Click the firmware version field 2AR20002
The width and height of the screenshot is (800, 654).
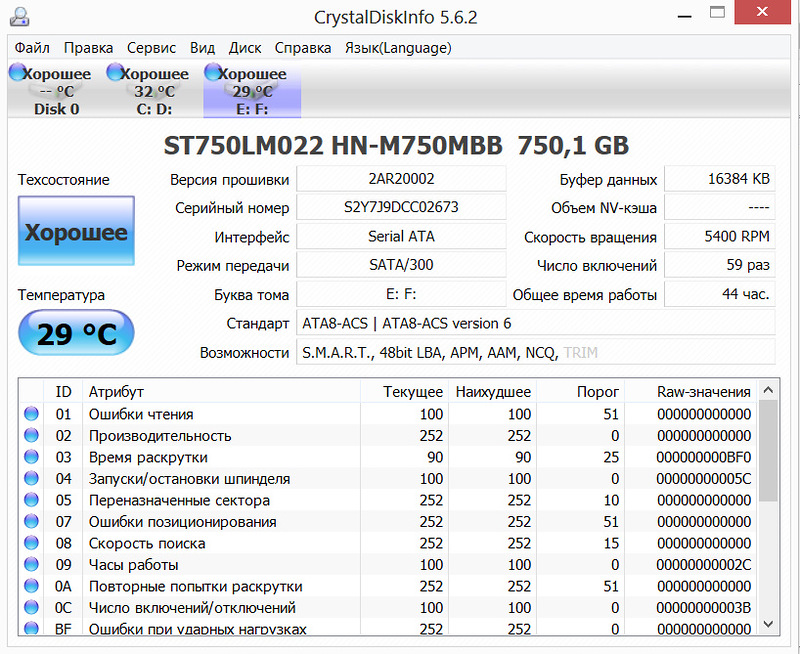point(402,179)
